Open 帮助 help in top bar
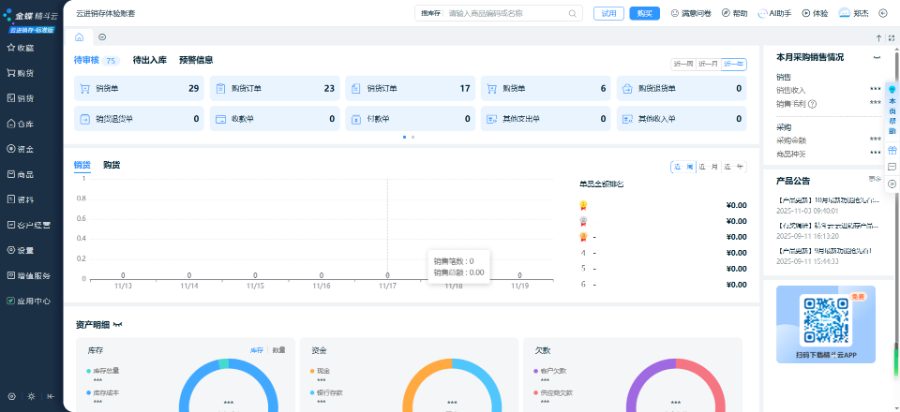Viewport: 900px width, 412px height. [x=734, y=14]
